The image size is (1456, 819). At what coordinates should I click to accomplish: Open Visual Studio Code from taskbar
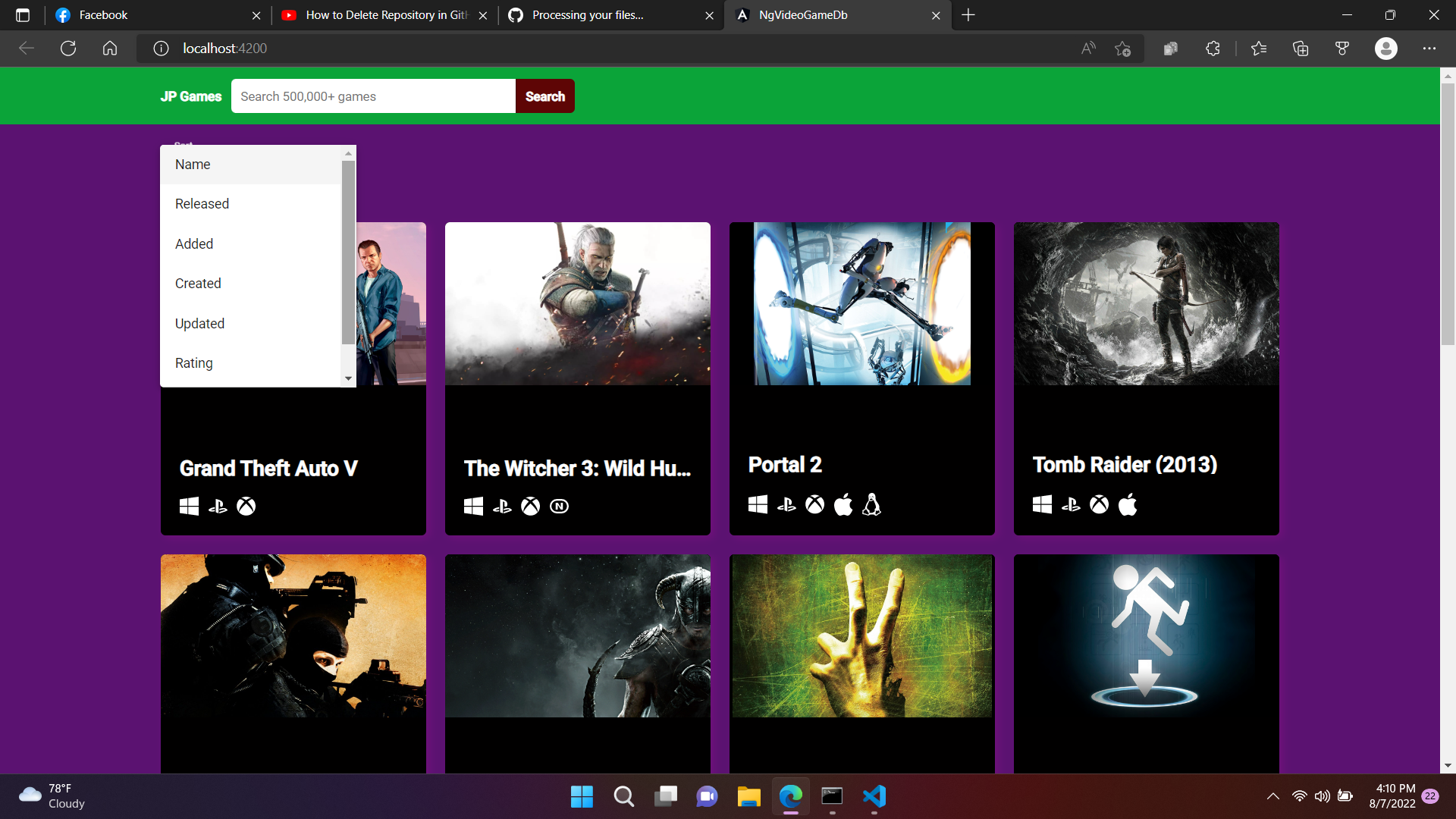pyautogui.click(x=874, y=796)
